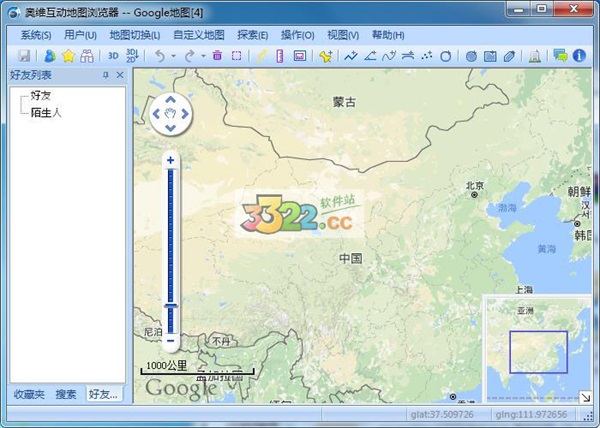This screenshot has height=428, width=600.
Task: Select the curved path drawing tool
Action: 389,56
